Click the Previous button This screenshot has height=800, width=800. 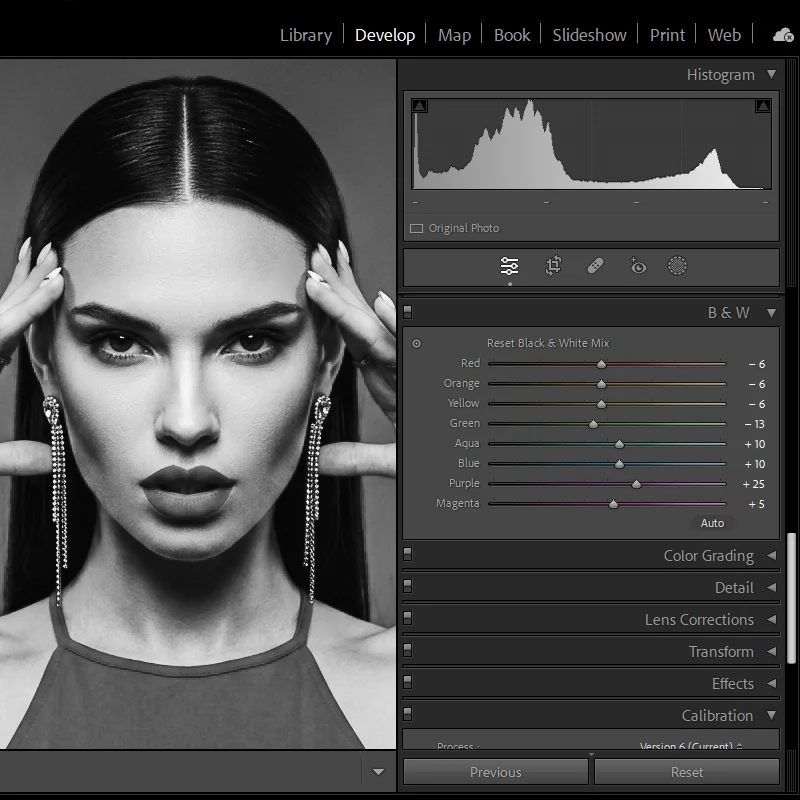tap(495, 772)
